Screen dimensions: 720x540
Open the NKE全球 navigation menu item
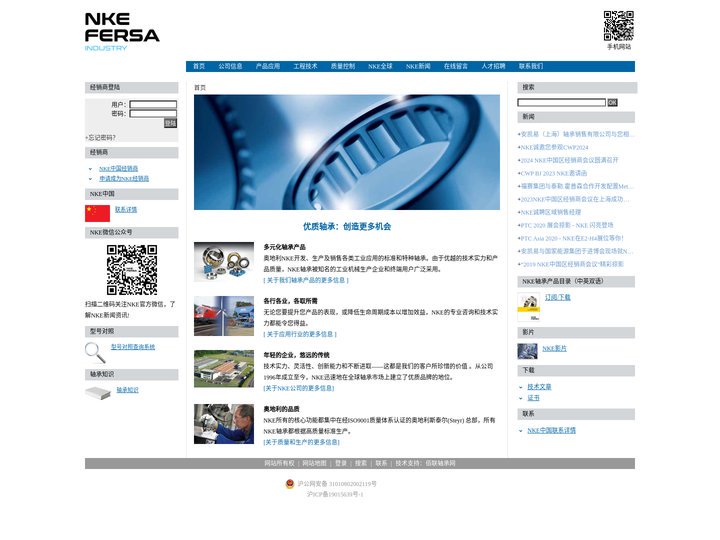tap(380, 66)
